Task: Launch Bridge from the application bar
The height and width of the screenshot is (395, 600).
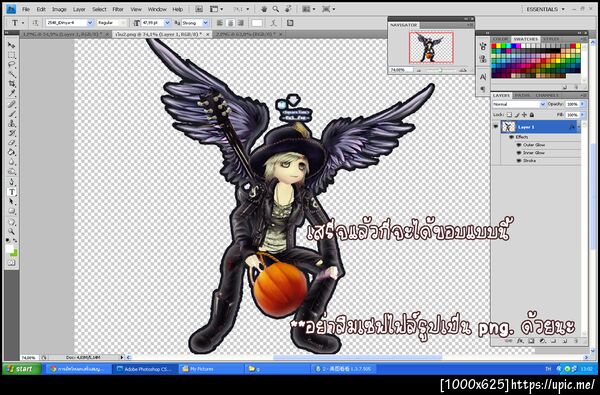Action: tap(199, 9)
